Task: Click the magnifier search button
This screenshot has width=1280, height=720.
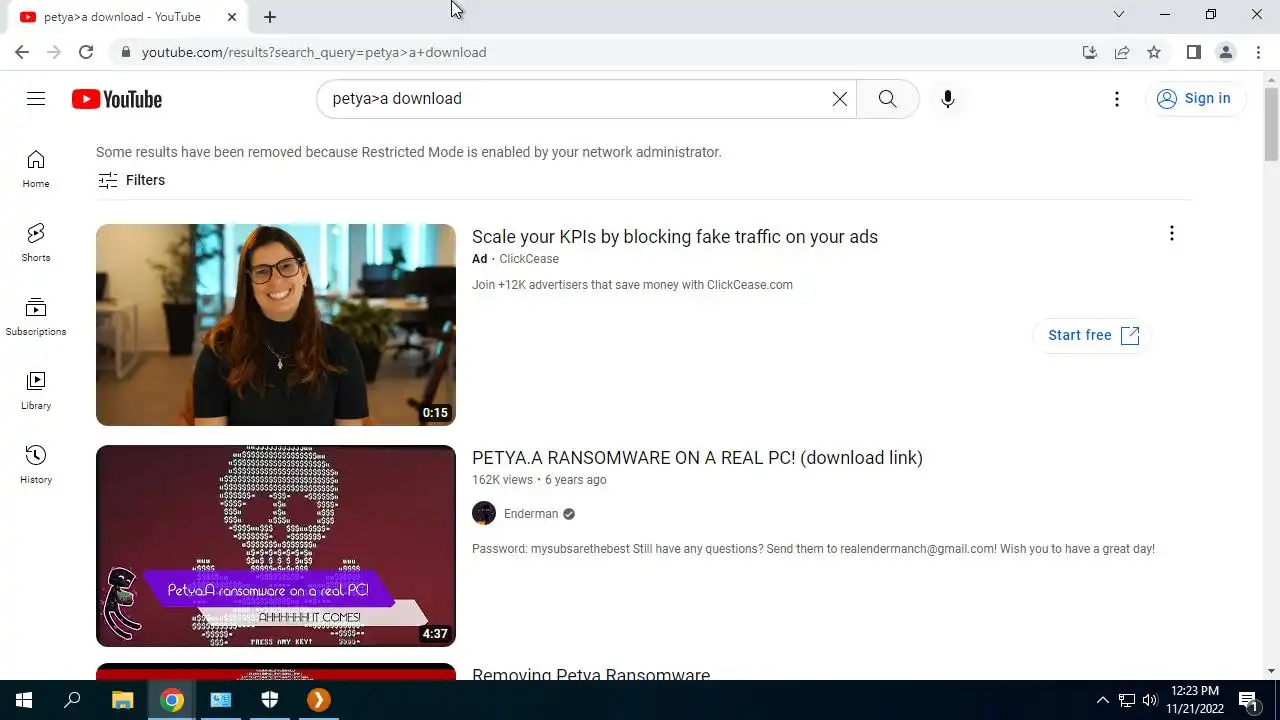Action: (x=887, y=99)
